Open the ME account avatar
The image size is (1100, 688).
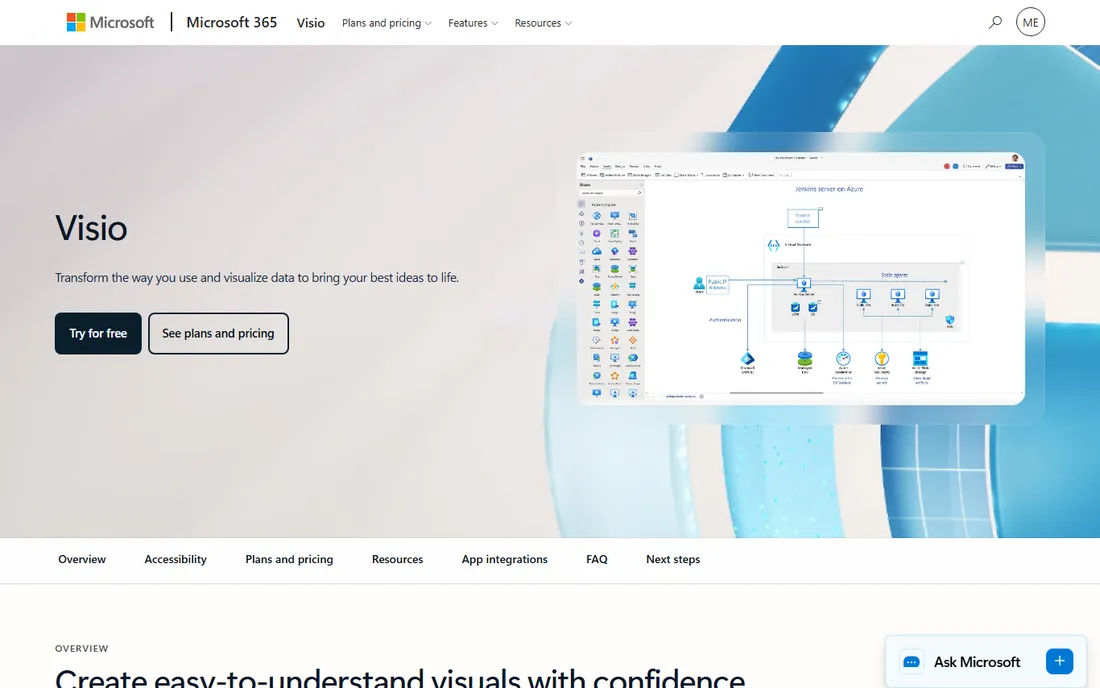pos(1030,22)
